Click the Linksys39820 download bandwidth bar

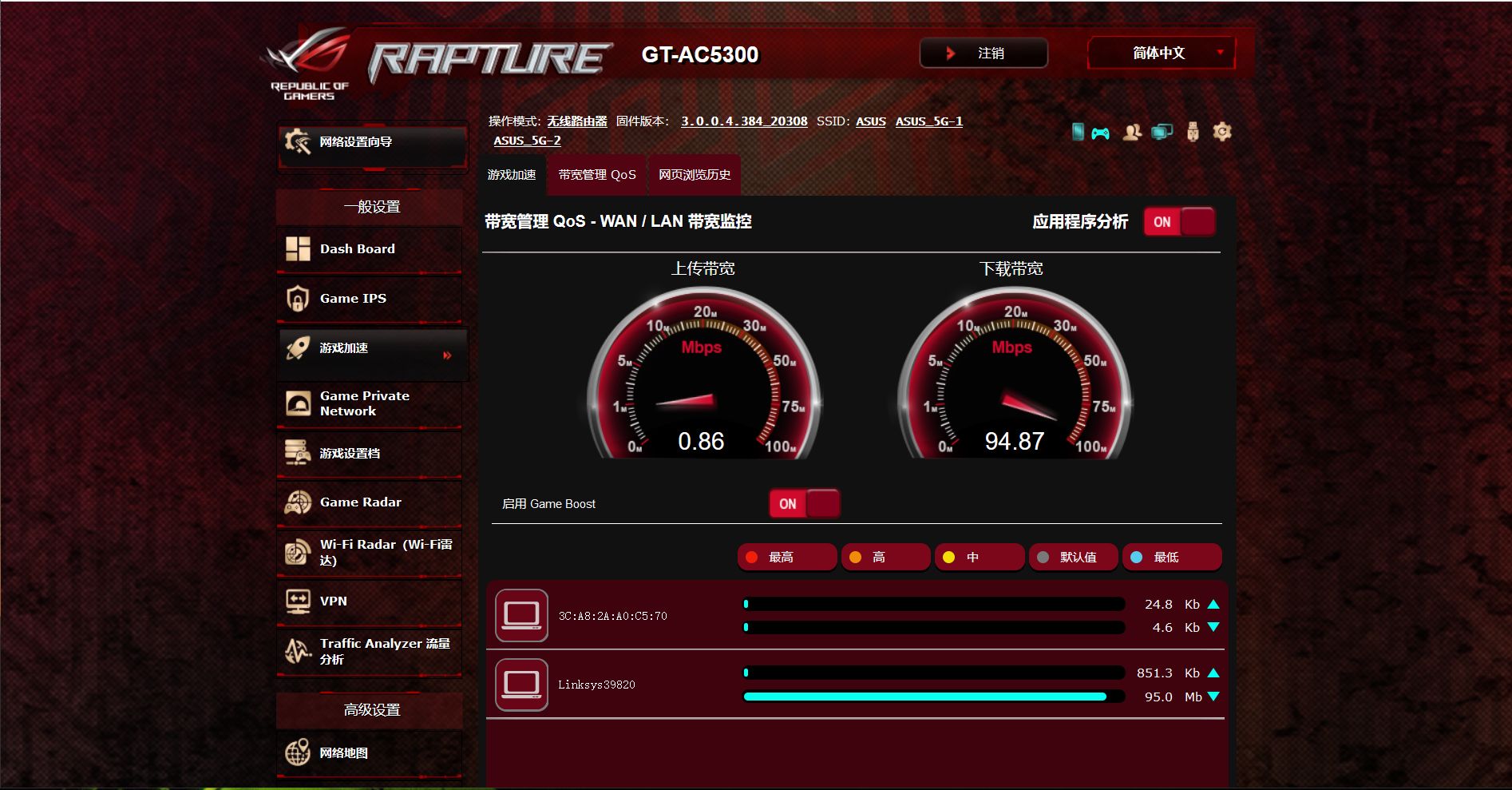point(932,697)
